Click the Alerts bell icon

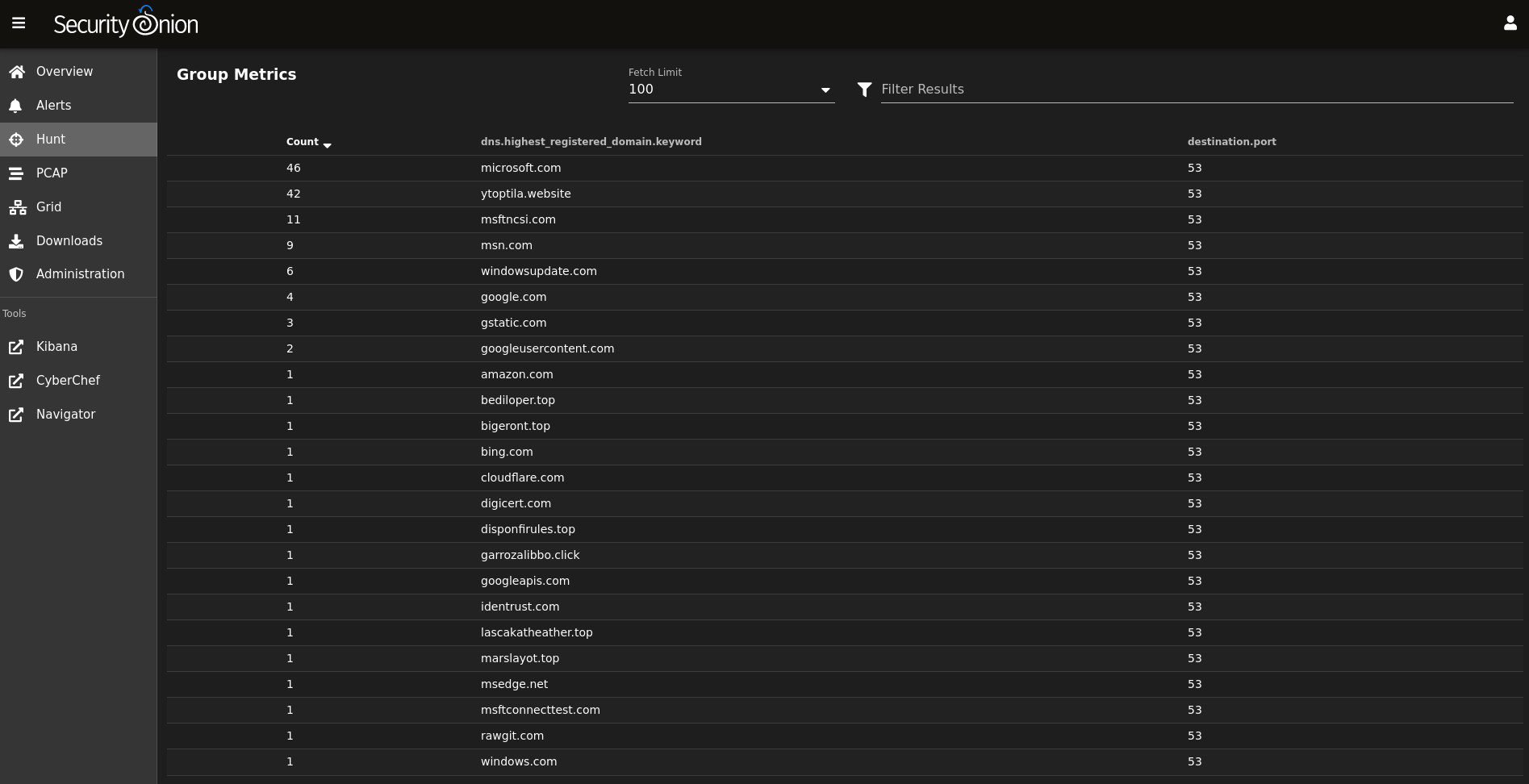(x=15, y=106)
